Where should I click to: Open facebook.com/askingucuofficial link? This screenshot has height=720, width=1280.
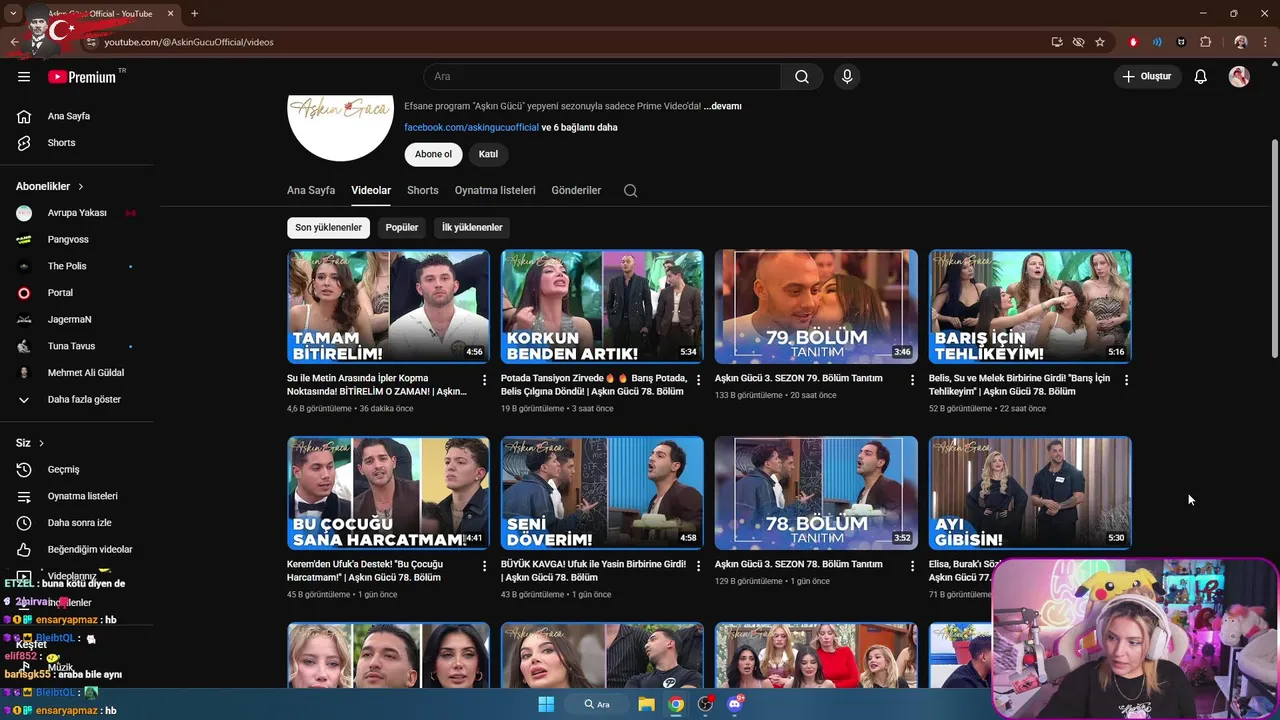coord(471,127)
